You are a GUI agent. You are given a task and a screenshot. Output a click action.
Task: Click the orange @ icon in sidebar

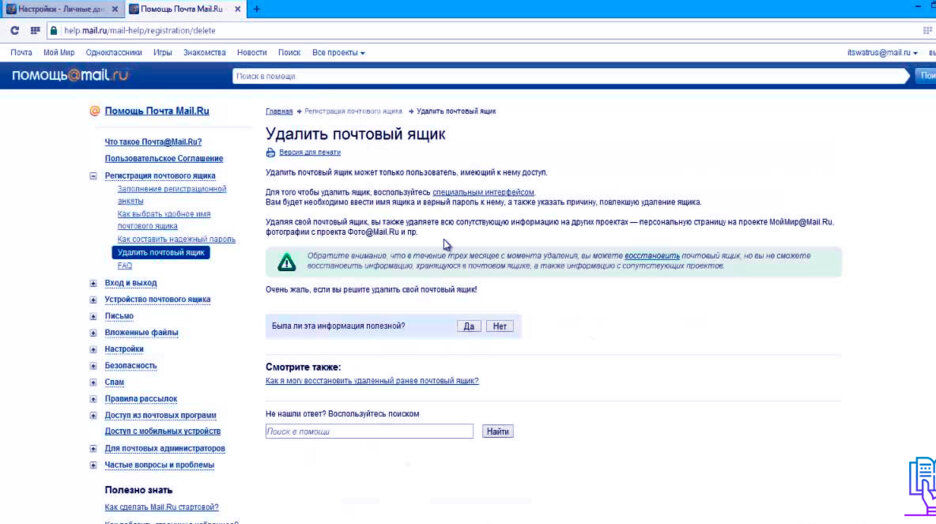pos(95,112)
